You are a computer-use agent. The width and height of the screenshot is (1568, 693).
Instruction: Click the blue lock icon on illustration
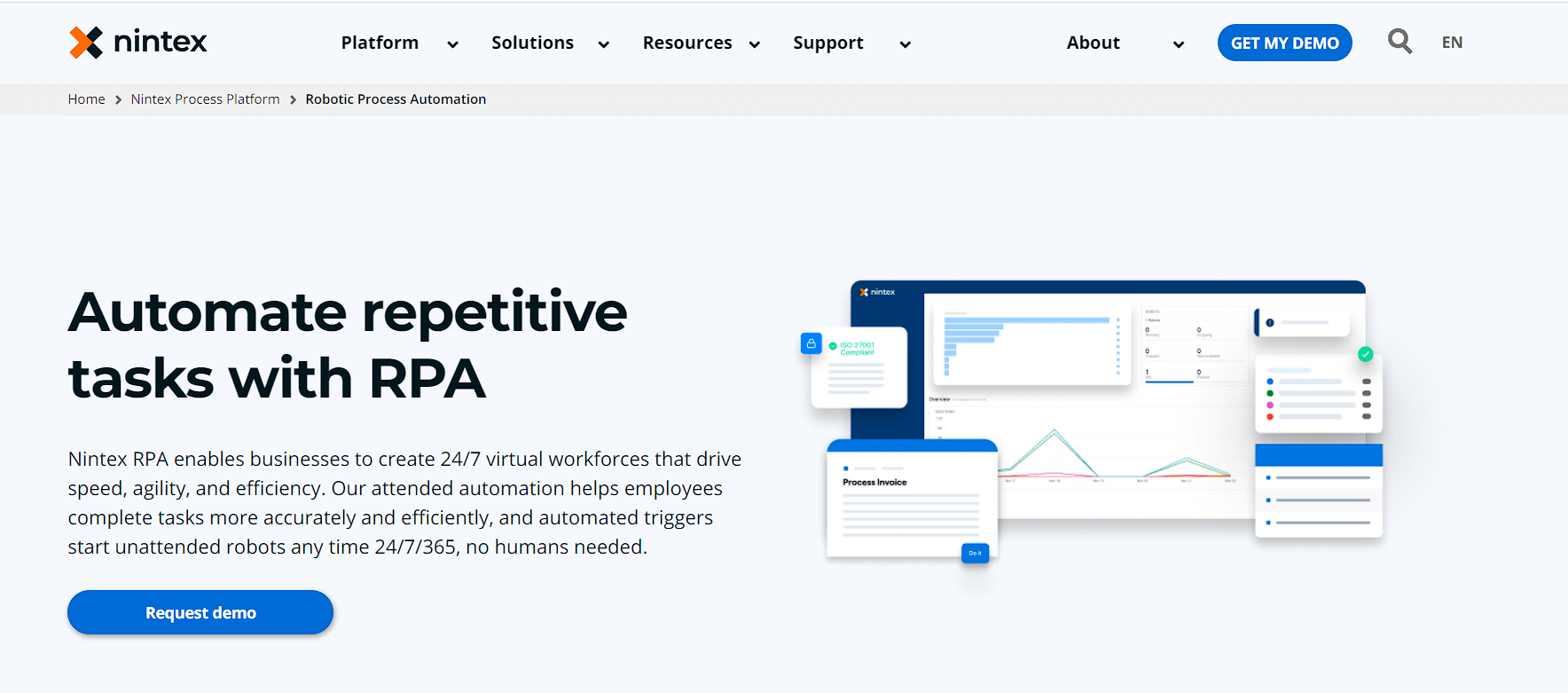point(811,343)
